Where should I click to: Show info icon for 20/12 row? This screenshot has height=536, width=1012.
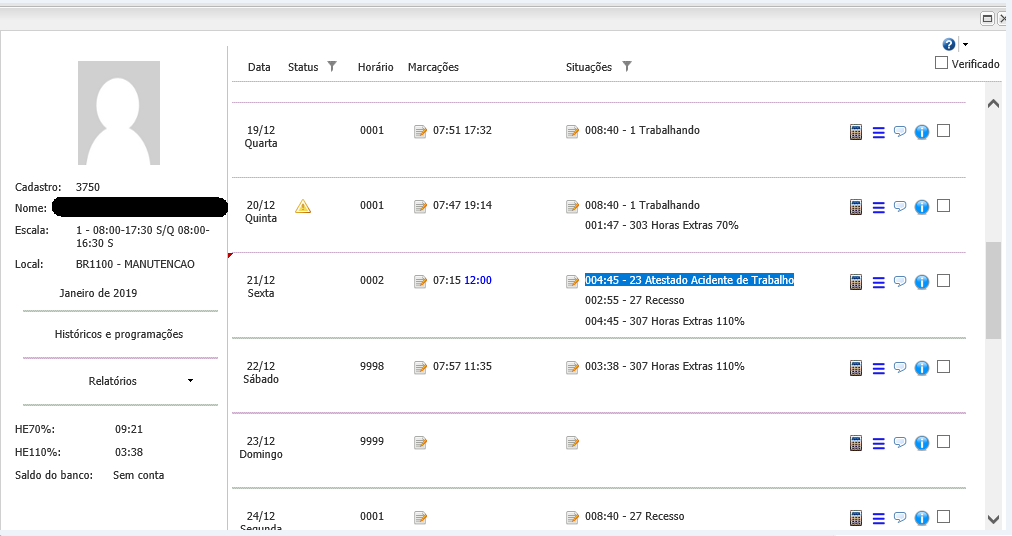922,207
